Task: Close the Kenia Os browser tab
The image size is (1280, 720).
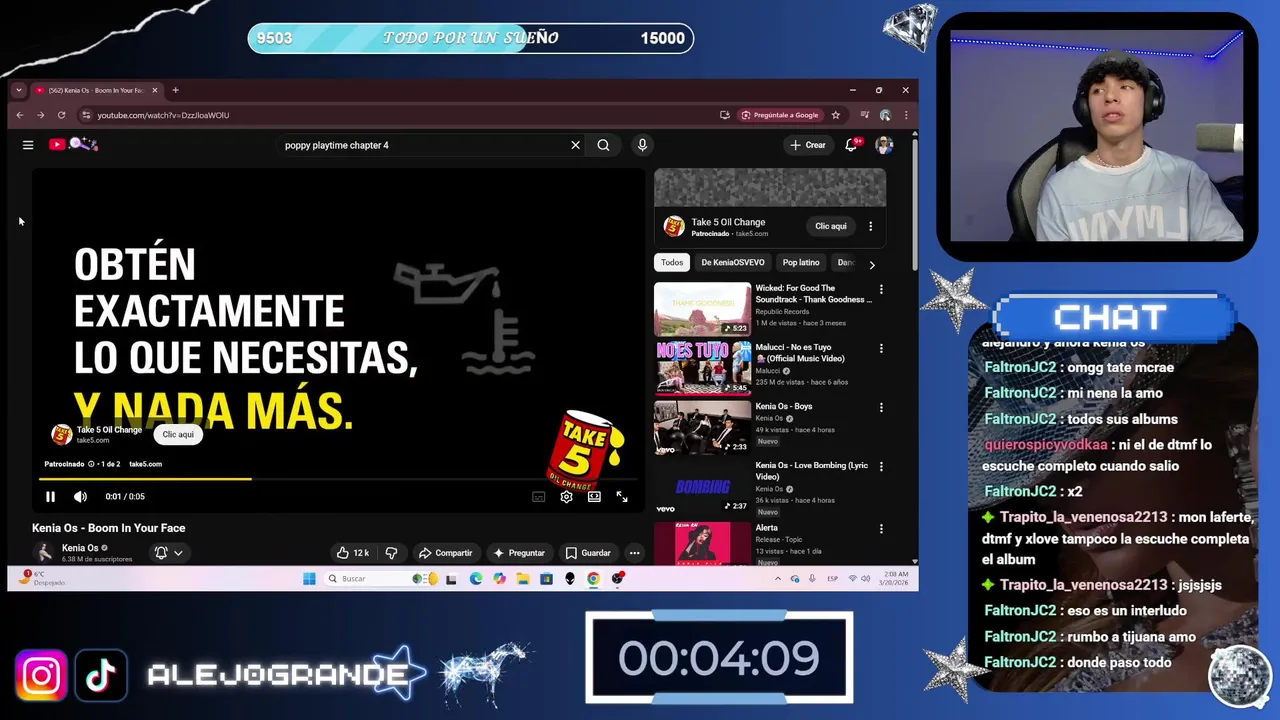Action: tap(155, 90)
